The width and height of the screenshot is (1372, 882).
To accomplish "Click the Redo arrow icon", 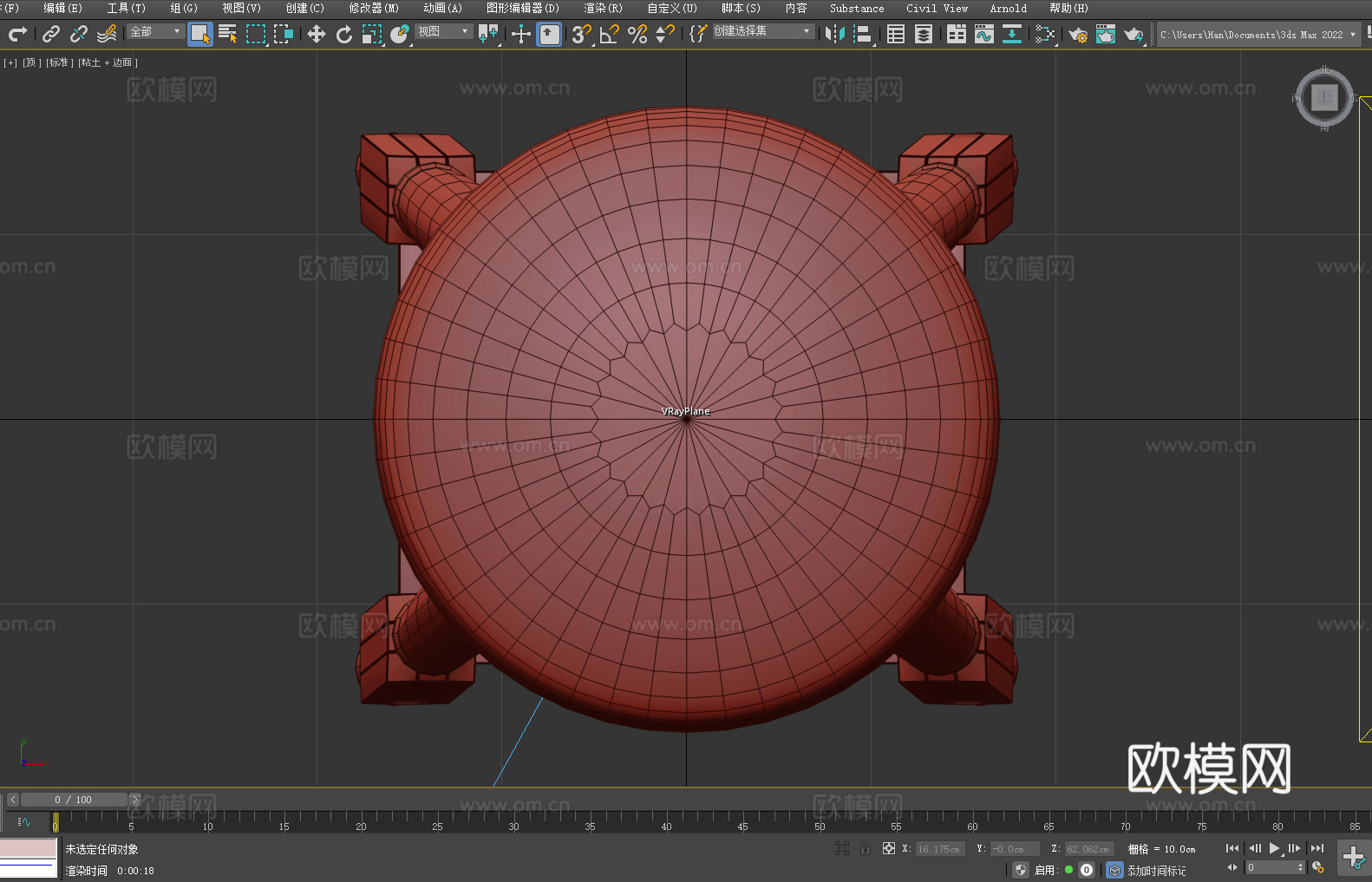I will click(x=17, y=35).
